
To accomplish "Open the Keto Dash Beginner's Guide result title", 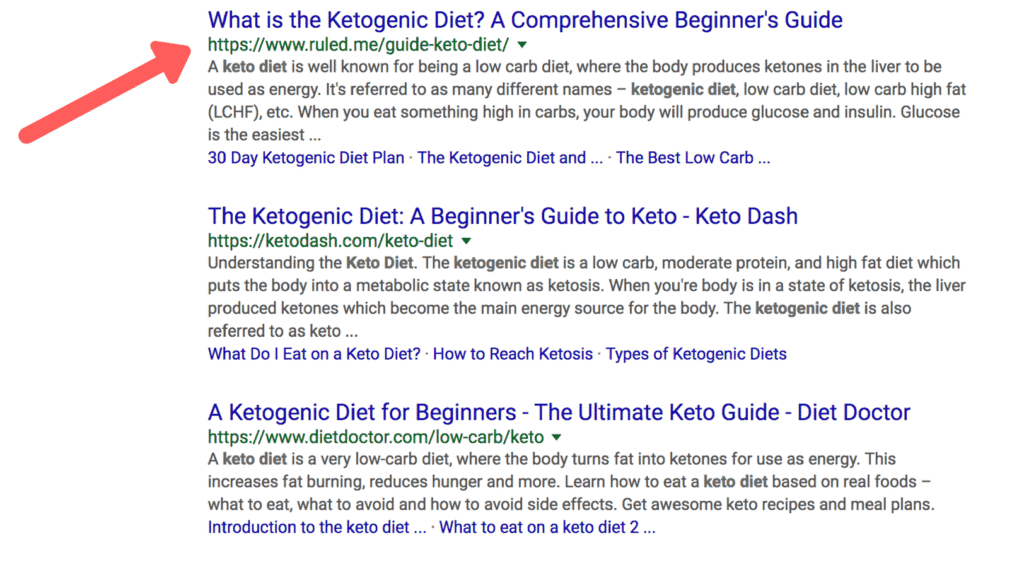I will pos(502,216).
